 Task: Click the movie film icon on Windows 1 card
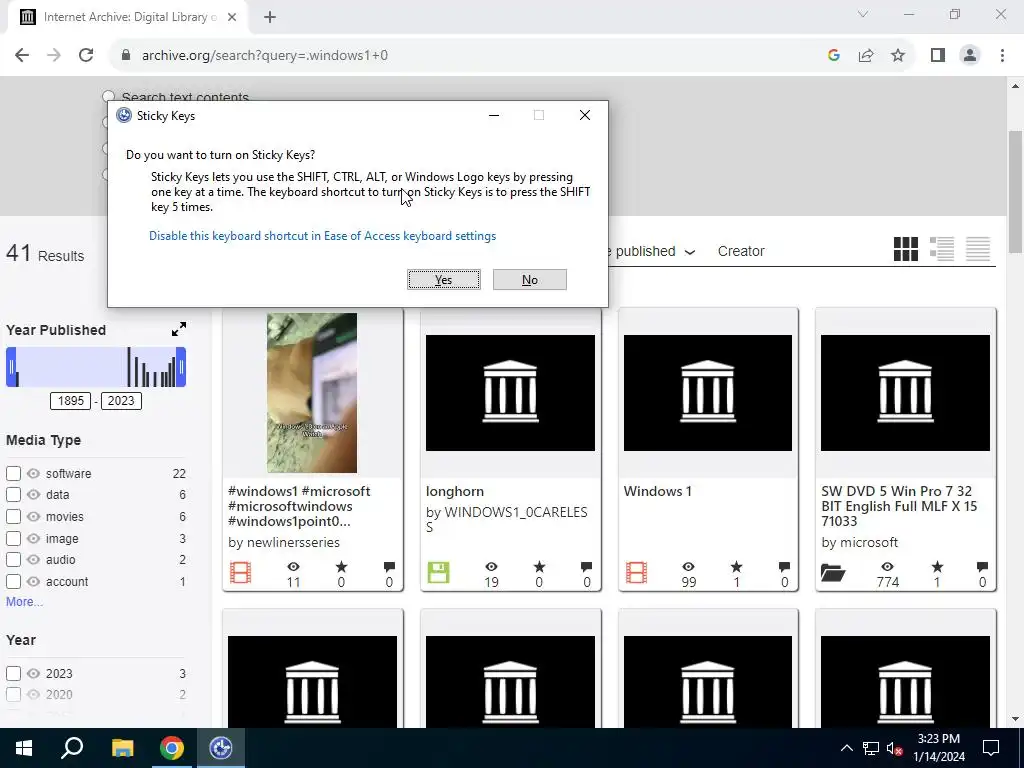(x=636, y=573)
